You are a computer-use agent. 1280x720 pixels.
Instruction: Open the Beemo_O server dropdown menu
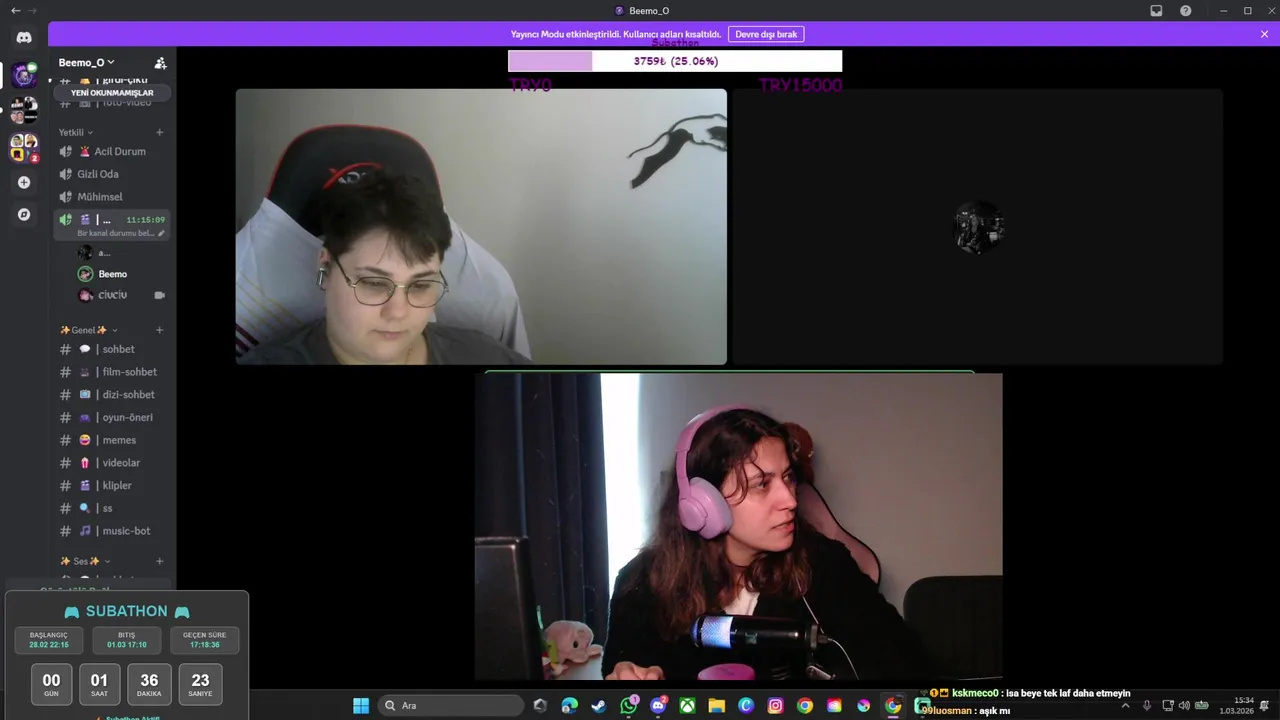point(87,62)
